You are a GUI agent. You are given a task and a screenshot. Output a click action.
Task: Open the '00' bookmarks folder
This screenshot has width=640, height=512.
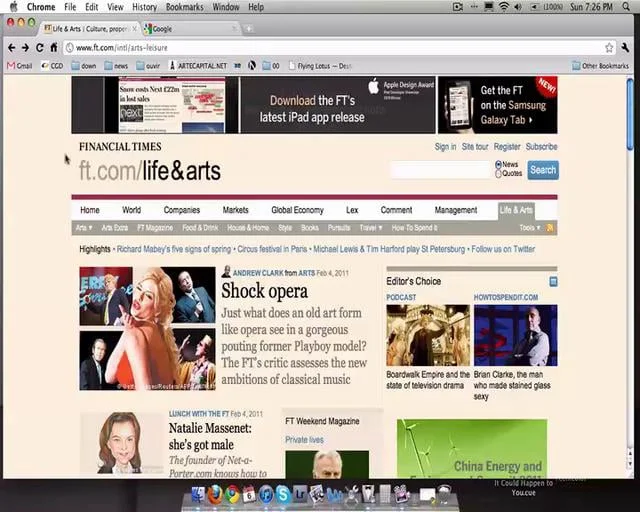pos(271,66)
